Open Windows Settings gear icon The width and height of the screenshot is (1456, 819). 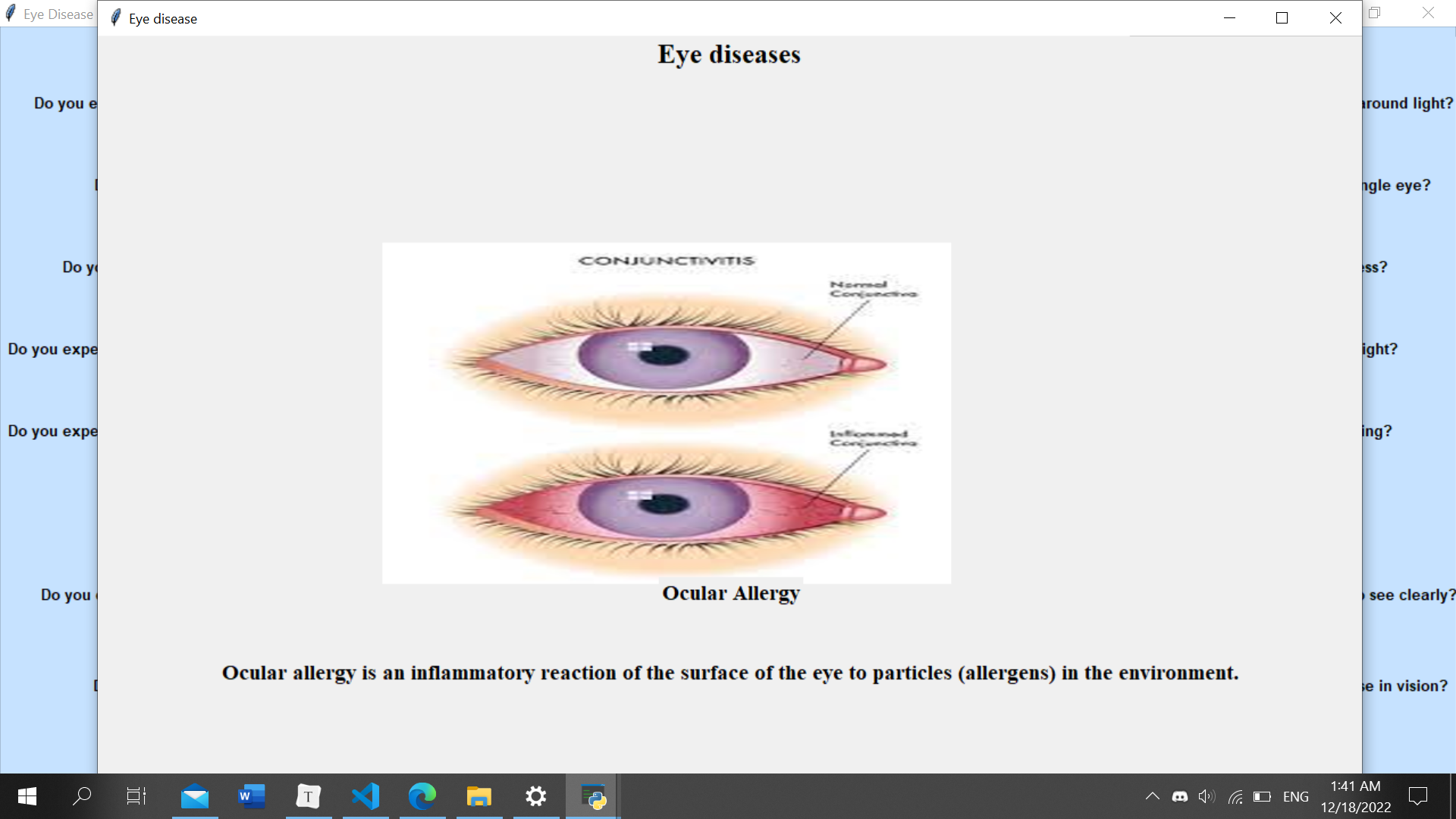[x=536, y=796]
